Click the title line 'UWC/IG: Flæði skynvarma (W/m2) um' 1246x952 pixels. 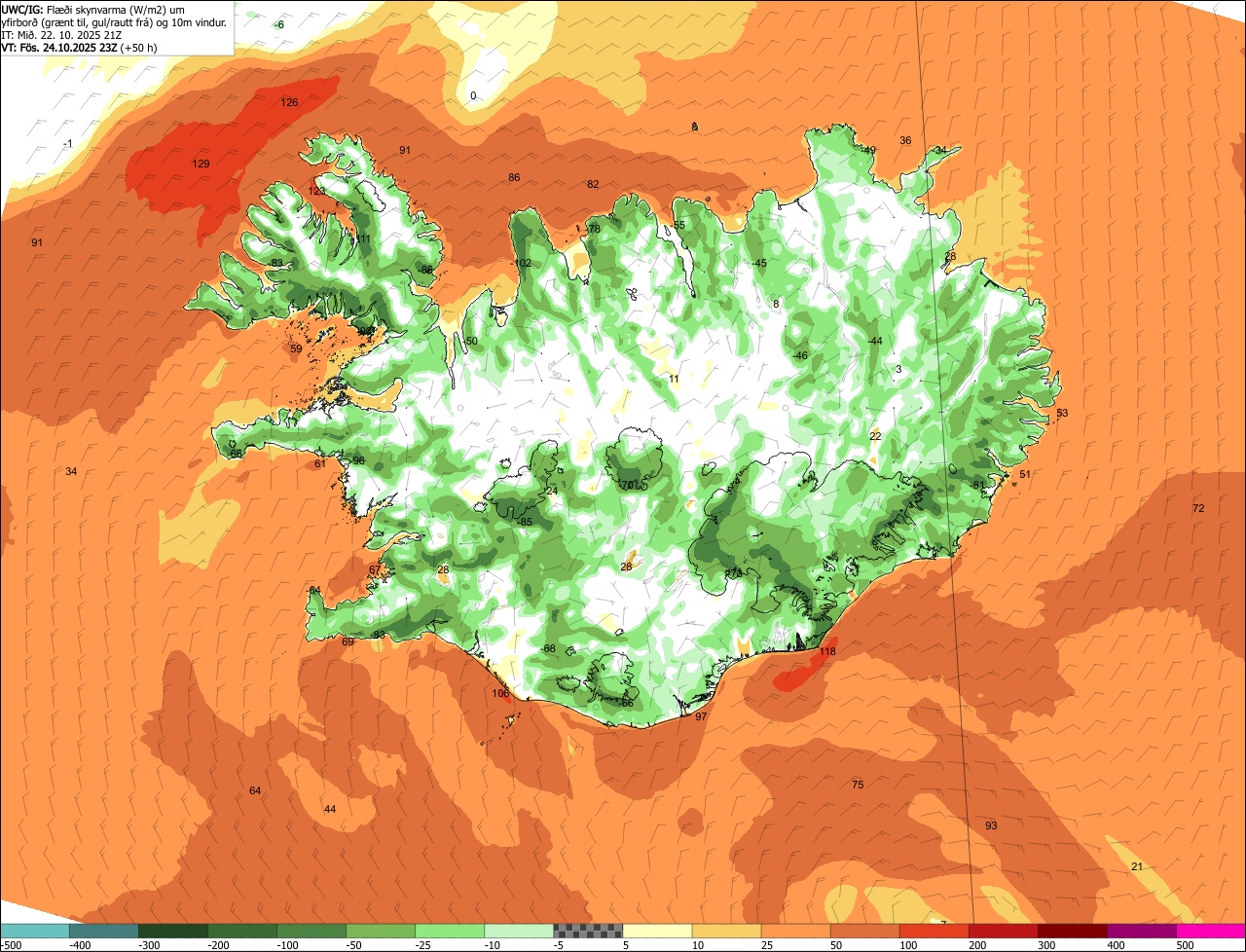pos(93,9)
